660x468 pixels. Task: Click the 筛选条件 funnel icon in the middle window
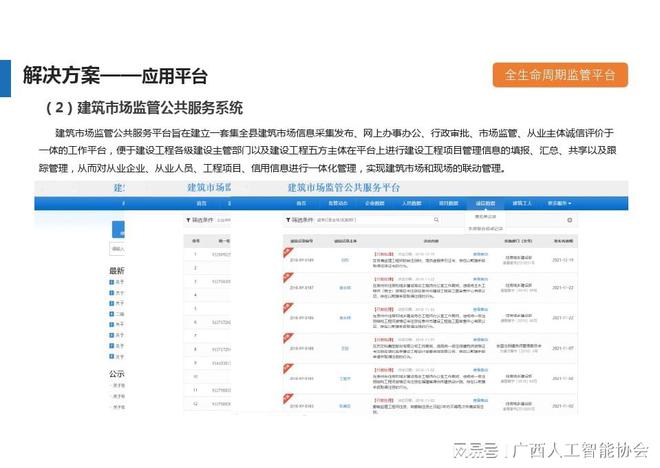point(189,219)
